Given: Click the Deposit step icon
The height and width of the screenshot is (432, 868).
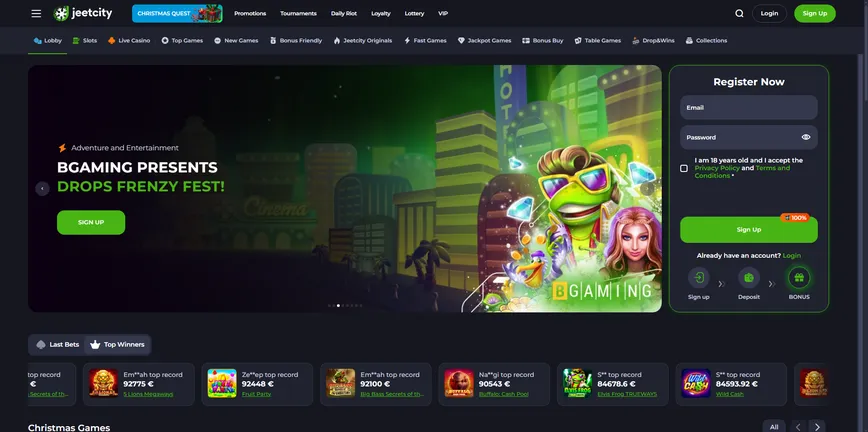Looking at the screenshot, I should (x=749, y=277).
